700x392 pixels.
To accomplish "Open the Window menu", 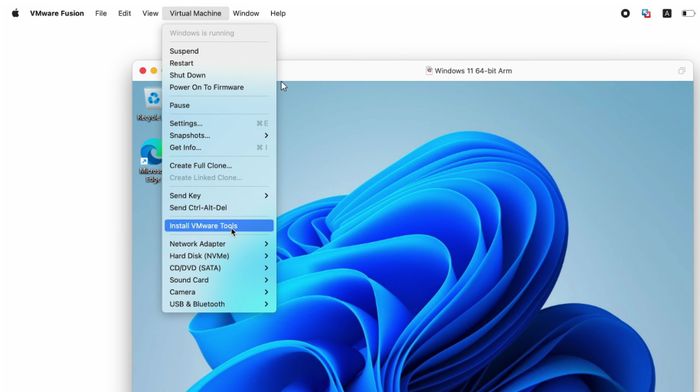I will tap(246, 13).
